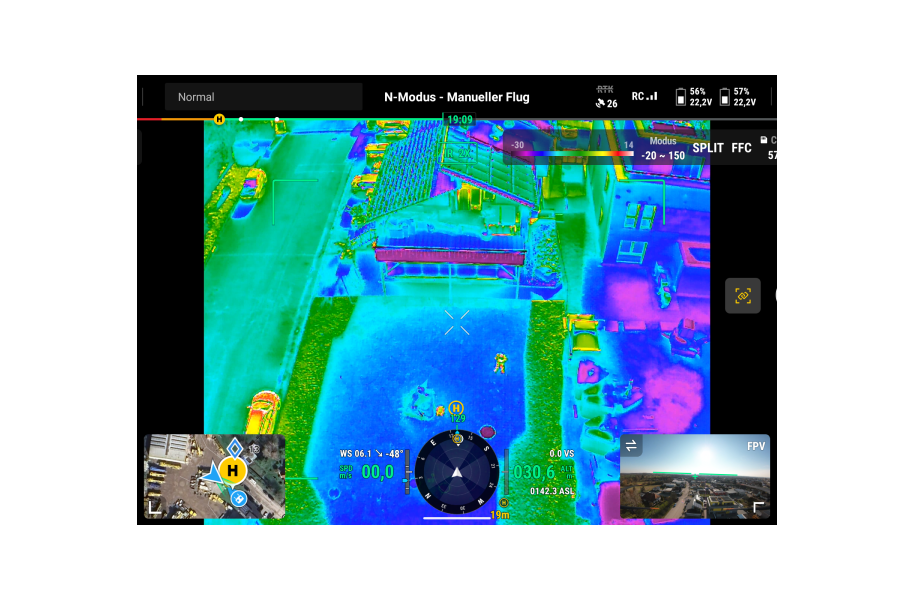Click the home point H marker on map
Viewport: 915px width, 600px height.
(x=233, y=470)
